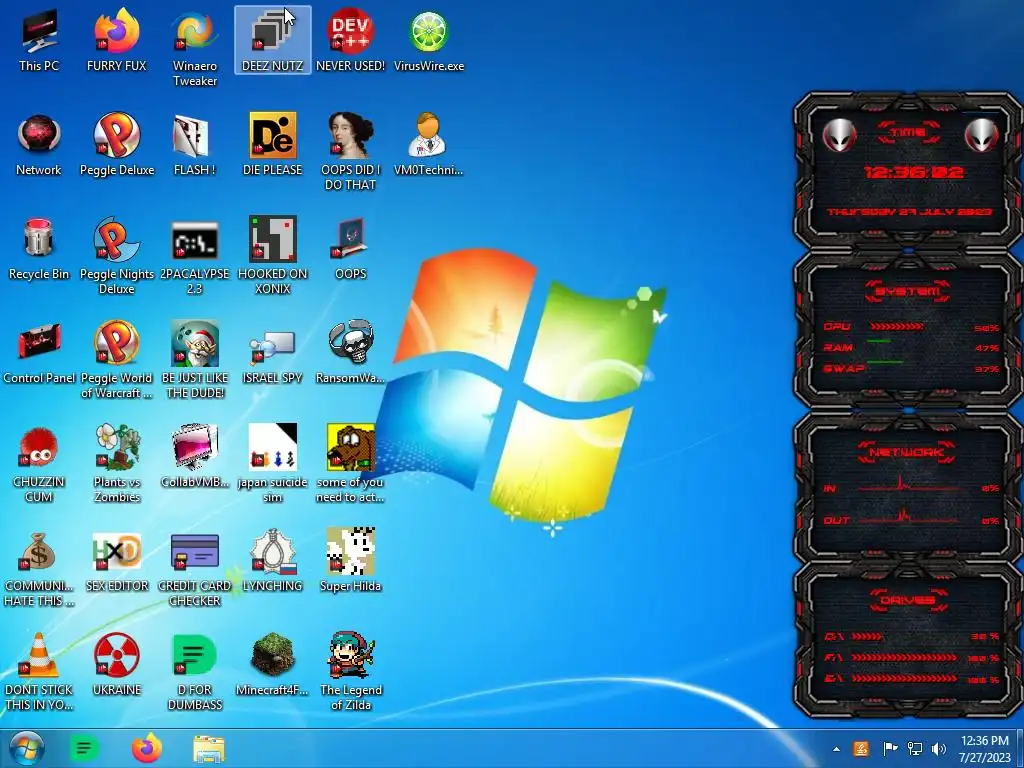Click the DRIVES widget panel
The height and width of the screenshot is (768, 1024).
coord(909,640)
